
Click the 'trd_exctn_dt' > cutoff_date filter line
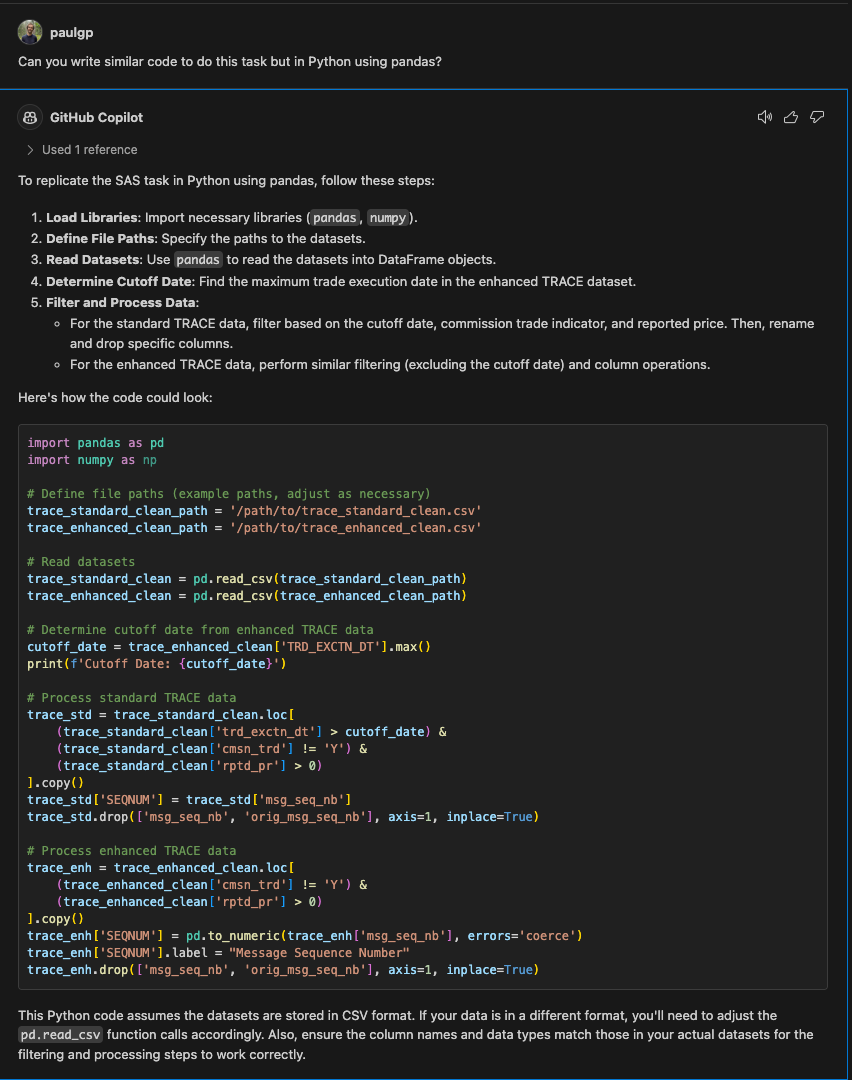tap(251, 731)
